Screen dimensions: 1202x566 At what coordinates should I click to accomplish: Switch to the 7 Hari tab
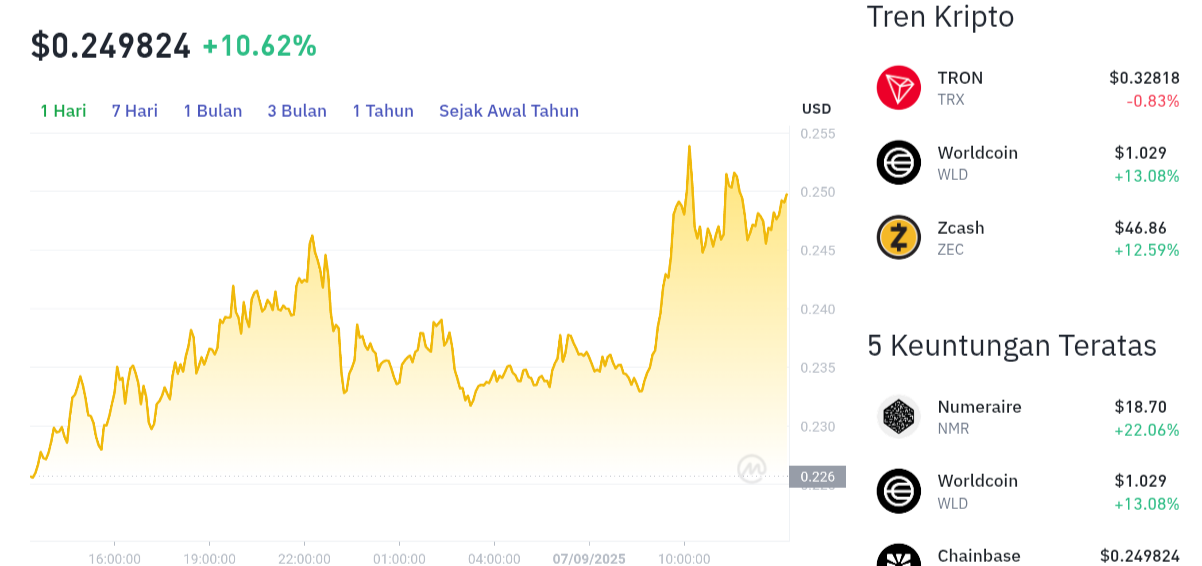(135, 111)
